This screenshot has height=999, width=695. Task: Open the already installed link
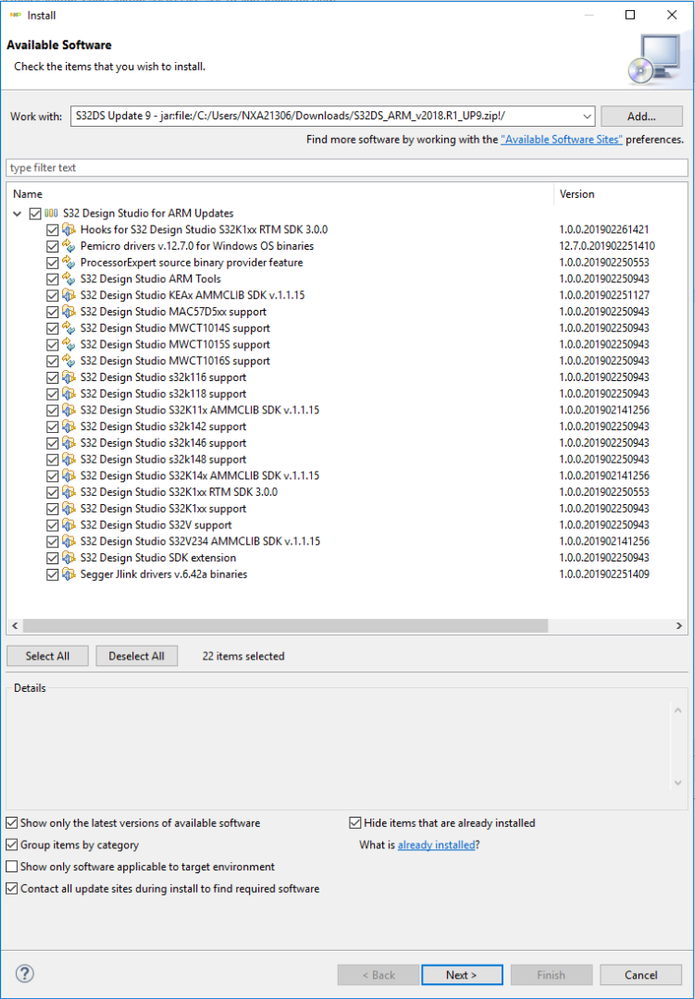[436, 845]
